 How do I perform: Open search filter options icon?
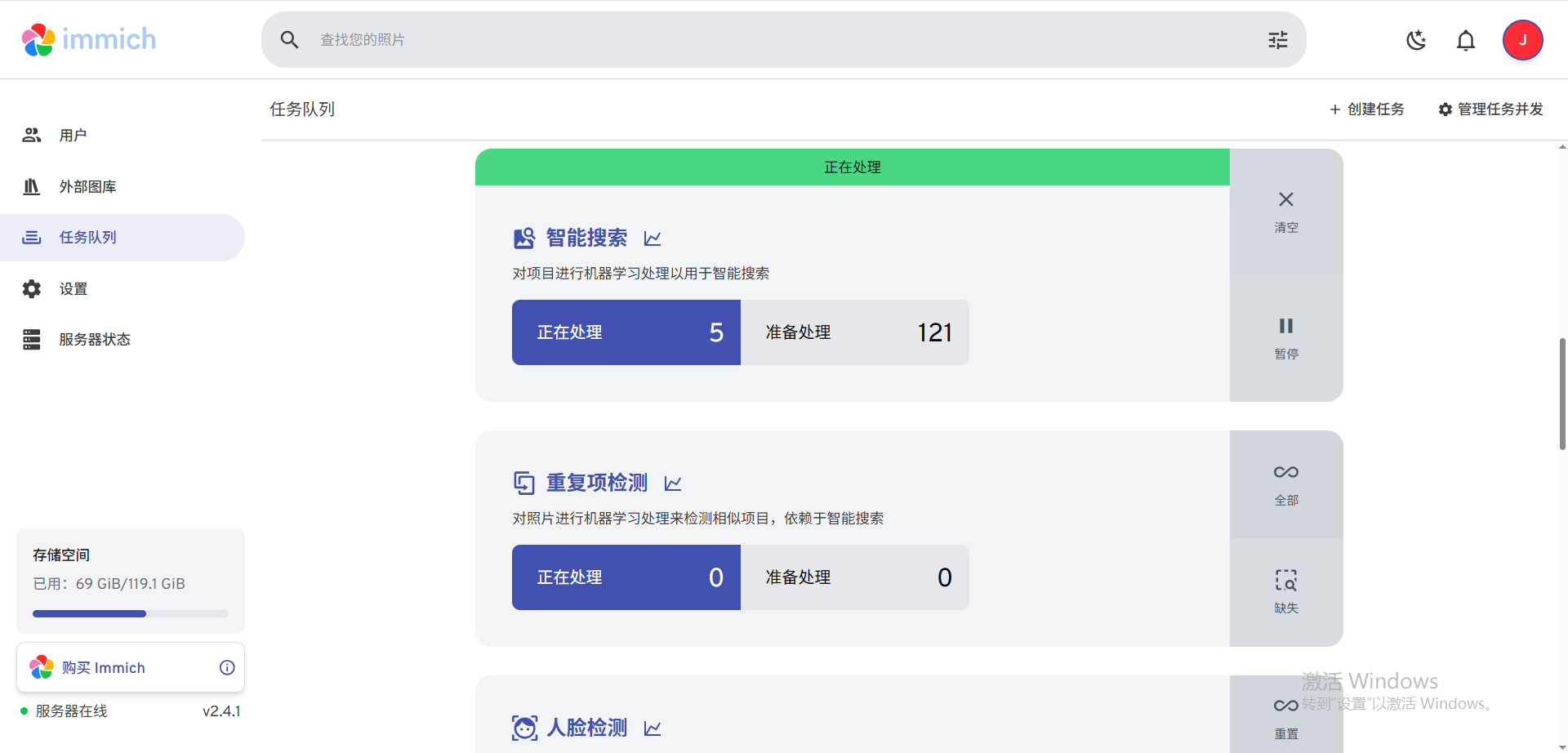[x=1278, y=40]
